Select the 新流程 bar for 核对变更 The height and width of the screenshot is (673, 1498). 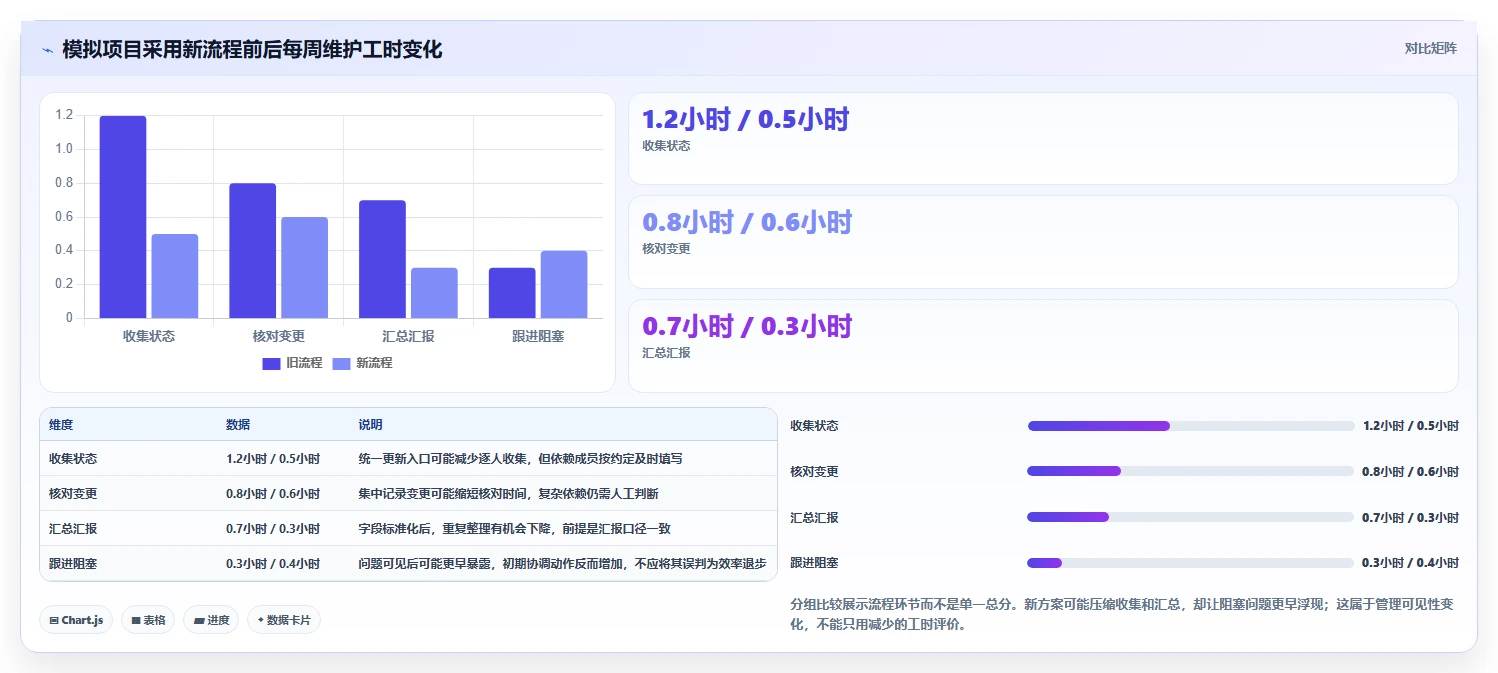305,268
